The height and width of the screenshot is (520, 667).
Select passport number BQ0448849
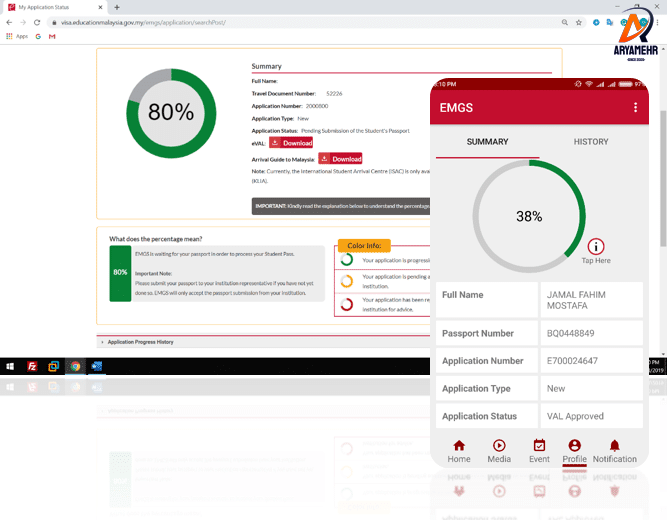pyautogui.click(x=570, y=333)
